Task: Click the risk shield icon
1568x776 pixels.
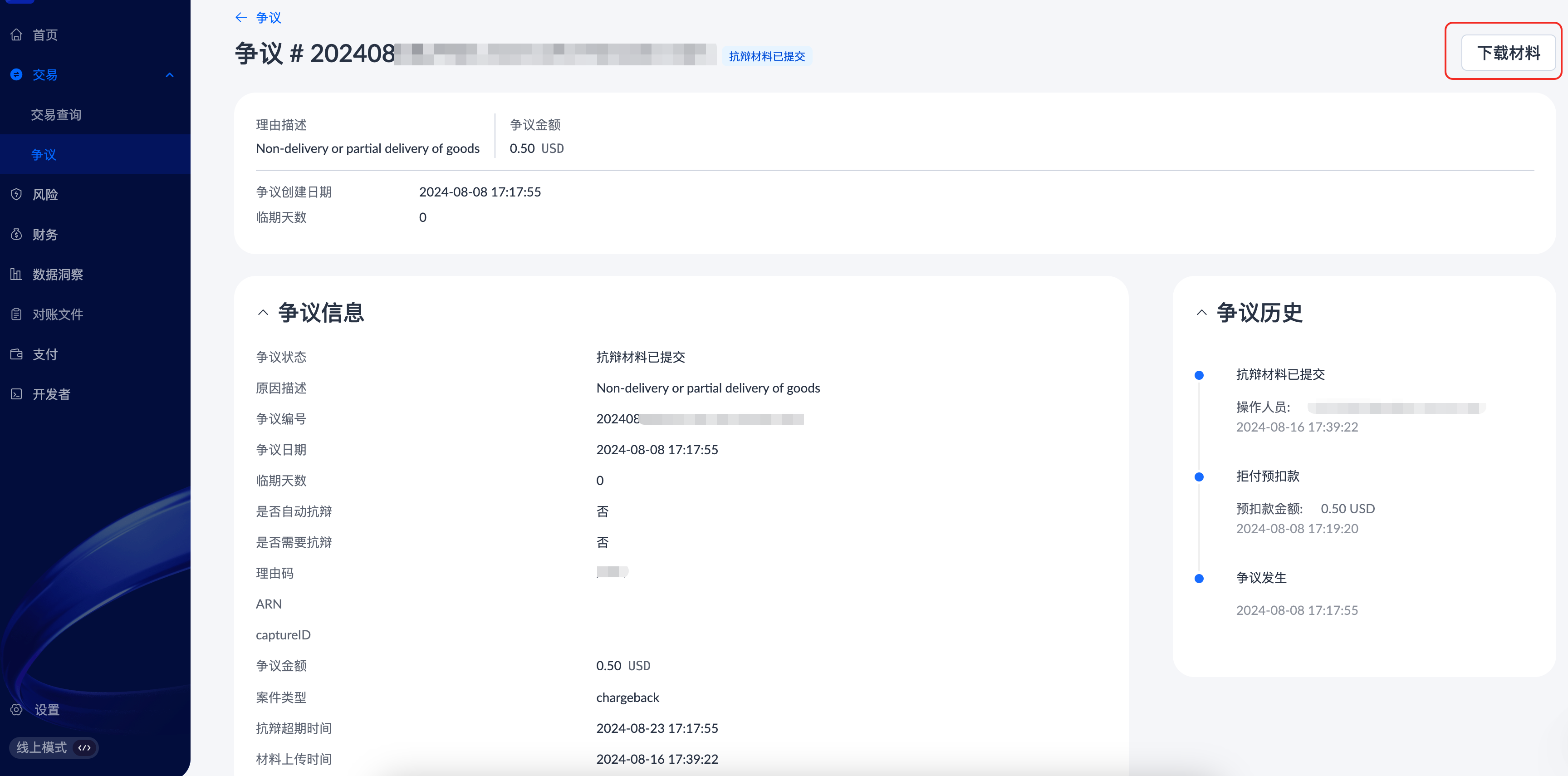Action: click(x=16, y=194)
